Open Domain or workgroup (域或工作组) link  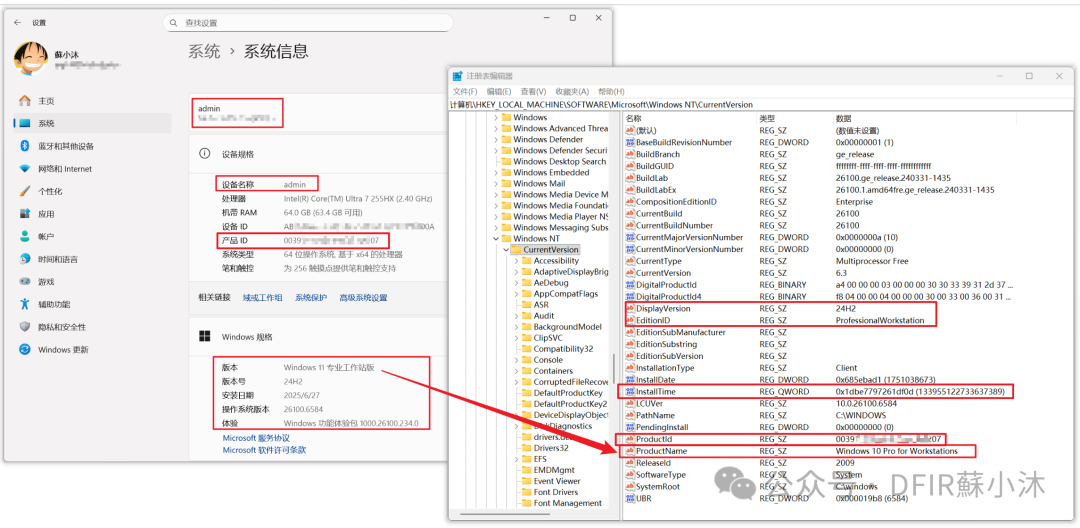262,298
